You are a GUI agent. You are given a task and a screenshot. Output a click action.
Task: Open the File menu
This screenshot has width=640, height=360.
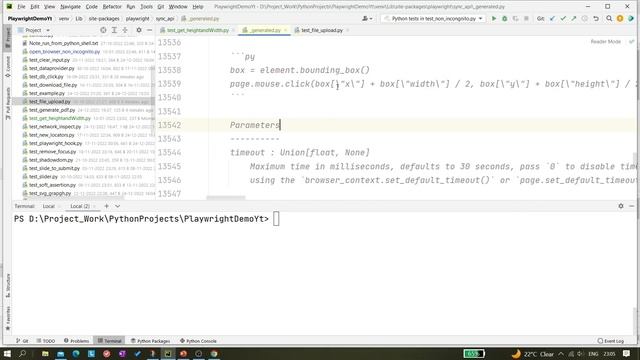21,7
